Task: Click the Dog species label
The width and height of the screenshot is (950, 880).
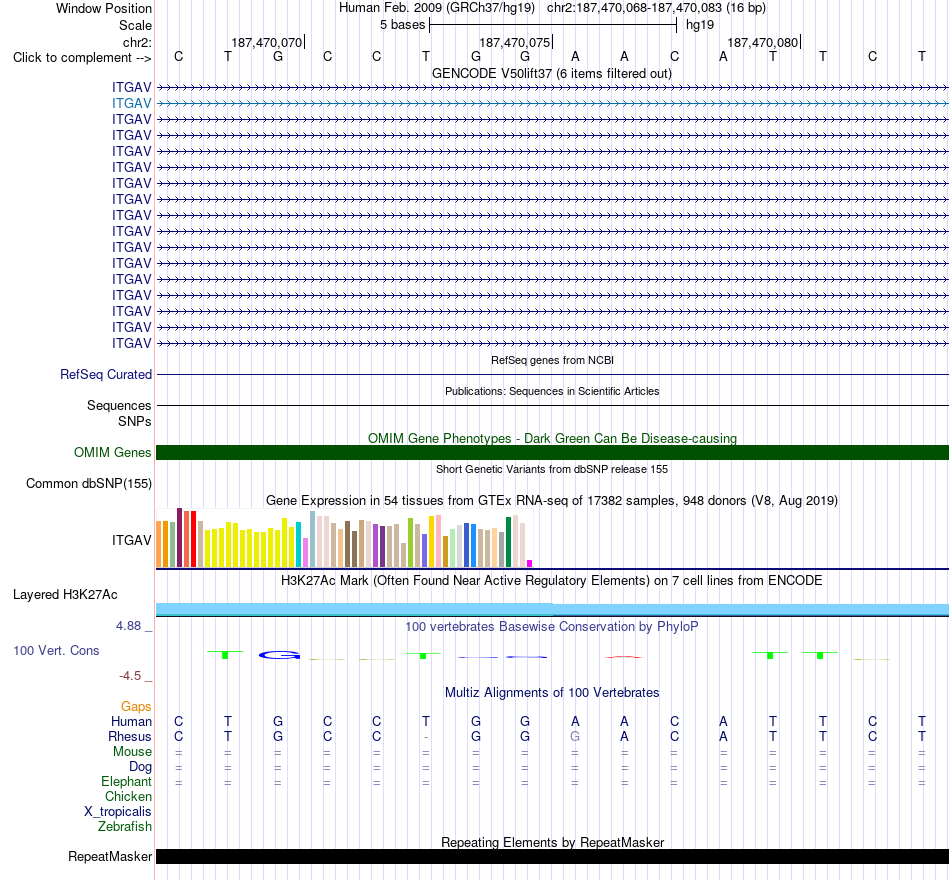Action: (140, 767)
